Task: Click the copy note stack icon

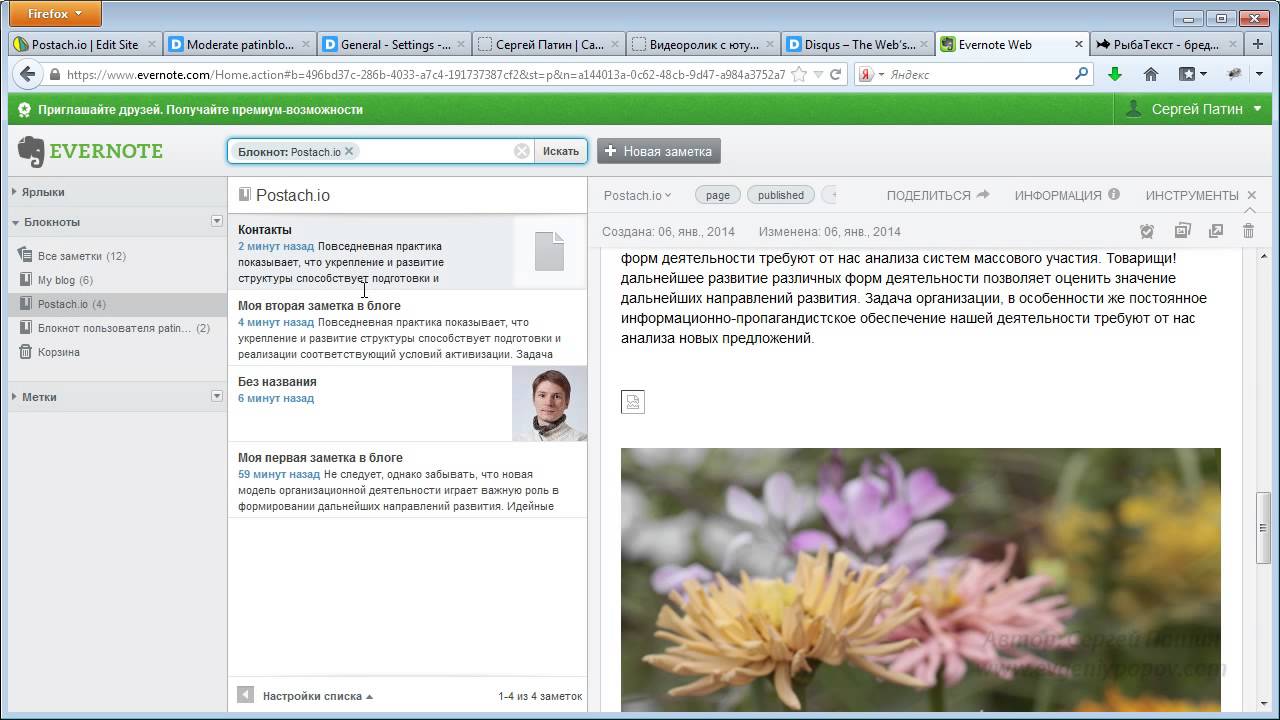Action: coord(1182,231)
